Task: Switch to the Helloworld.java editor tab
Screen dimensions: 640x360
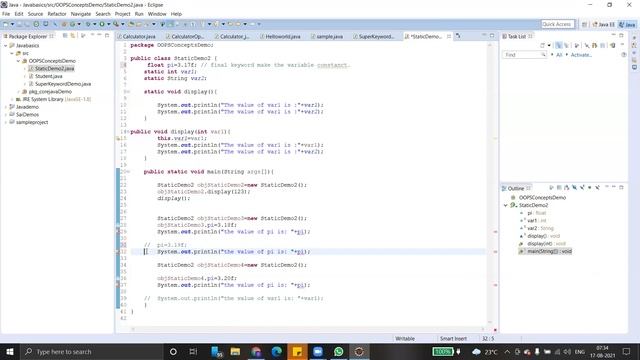Action: (280, 36)
